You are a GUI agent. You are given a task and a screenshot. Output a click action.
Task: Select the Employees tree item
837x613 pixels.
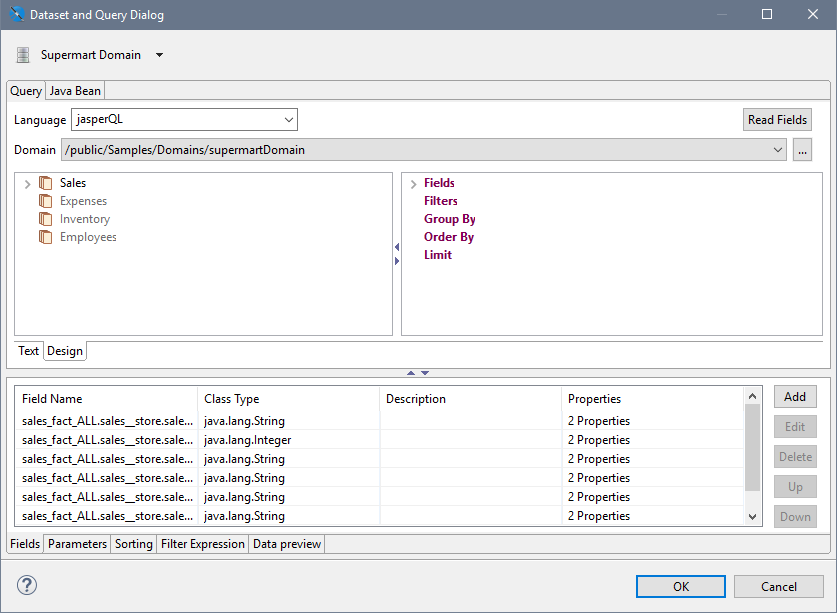[x=88, y=237]
